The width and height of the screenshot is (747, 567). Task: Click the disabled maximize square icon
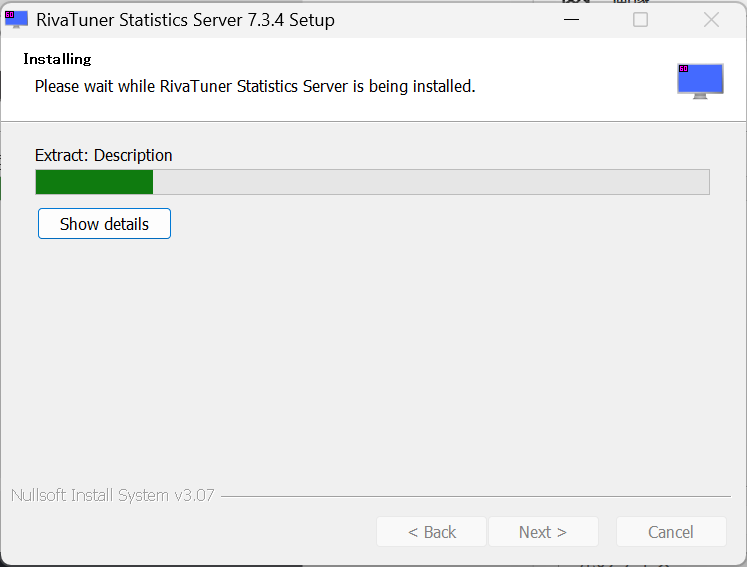tap(641, 19)
